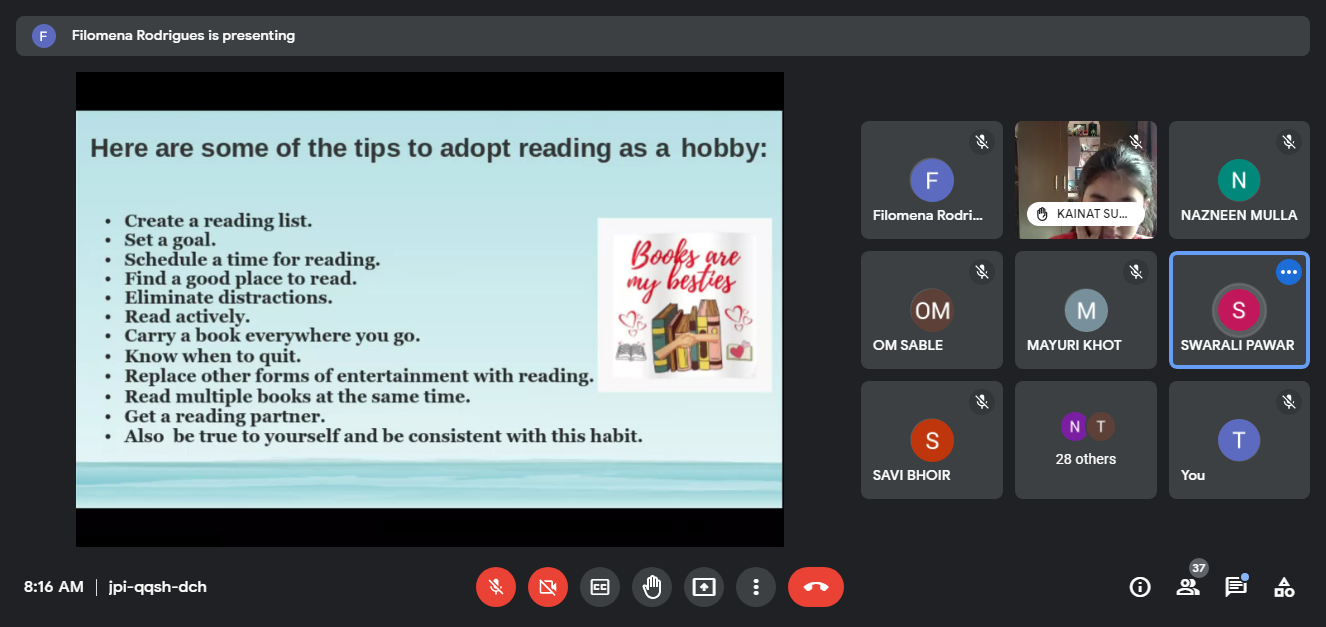Open the chat messages panel
The width and height of the screenshot is (1326, 627).
point(1236,587)
